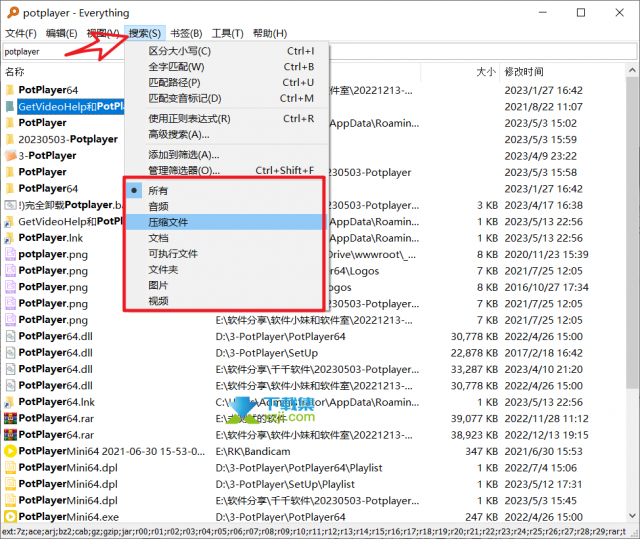Select the PotPlayerMini64.exe file name
This screenshot has height=539, width=640.
coord(69,517)
